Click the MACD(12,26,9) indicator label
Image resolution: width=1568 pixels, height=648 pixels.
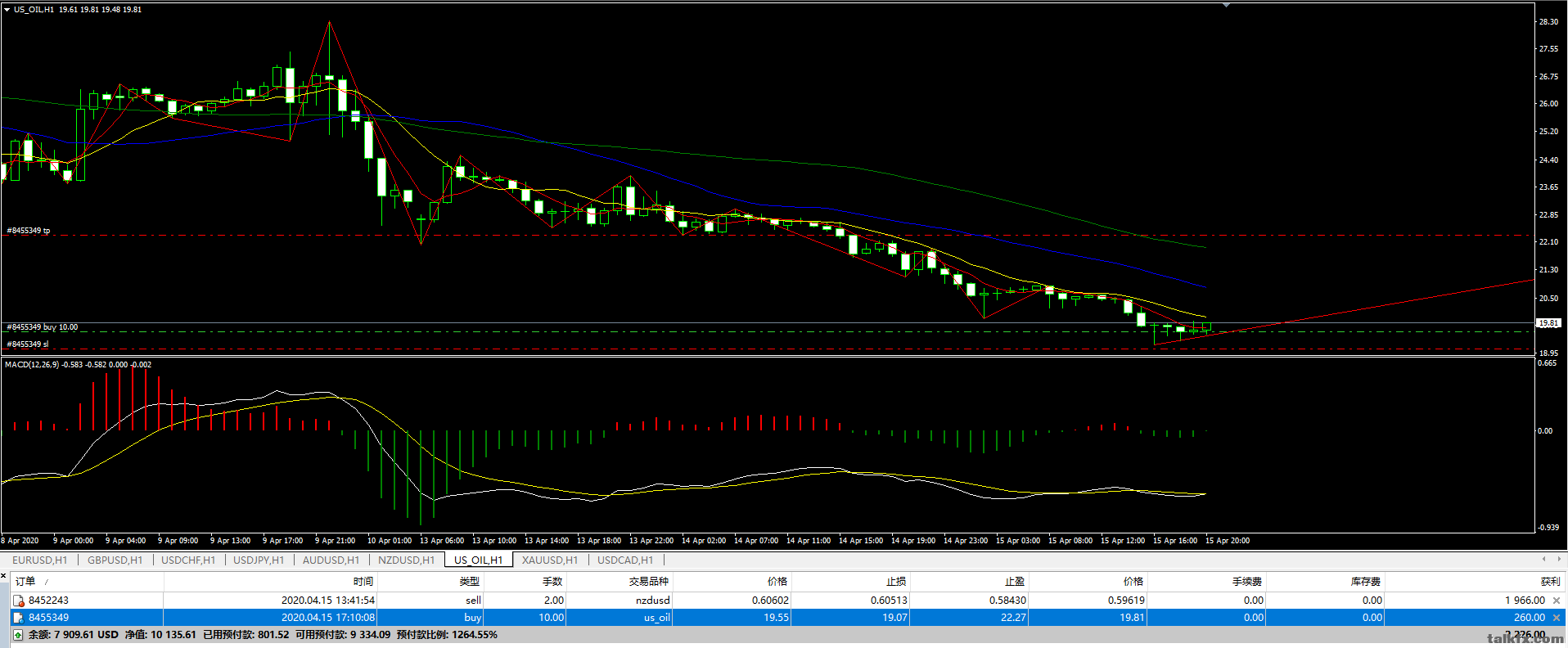pos(78,365)
